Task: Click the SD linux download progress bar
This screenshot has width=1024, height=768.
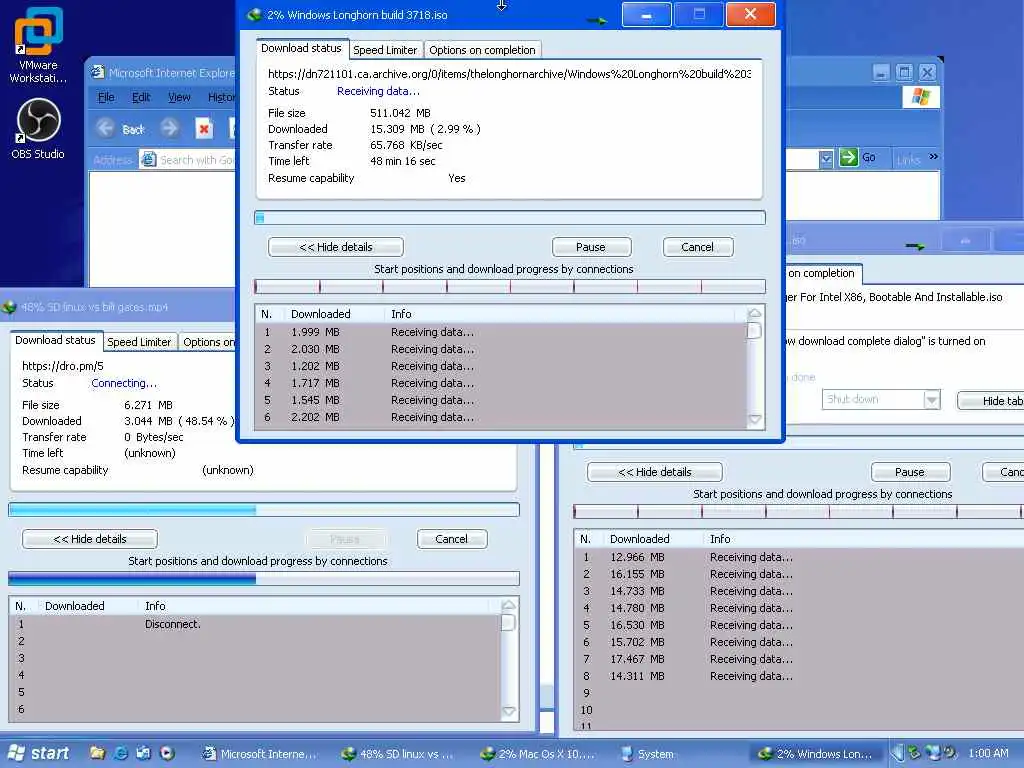Action: pyautogui.click(x=264, y=509)
